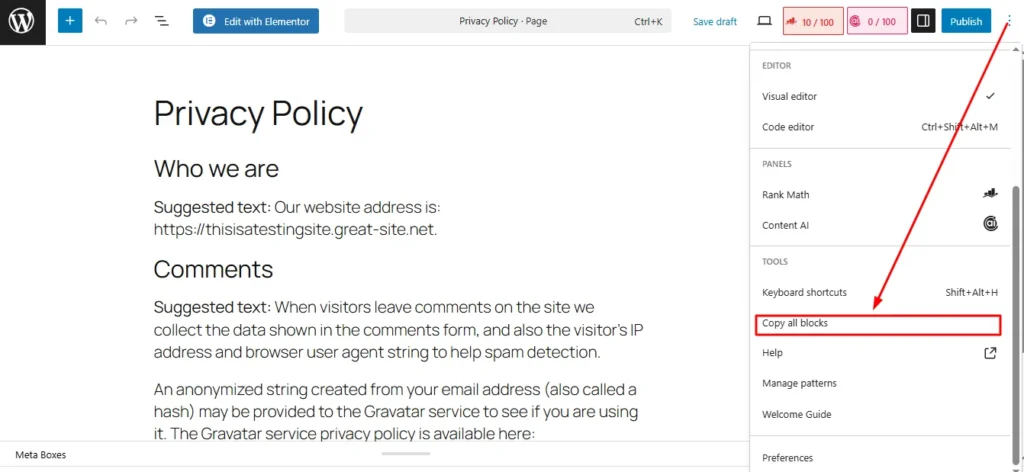Click the redo arrow icon
This screenshot has height=472, width=1024.
point(131,21)
